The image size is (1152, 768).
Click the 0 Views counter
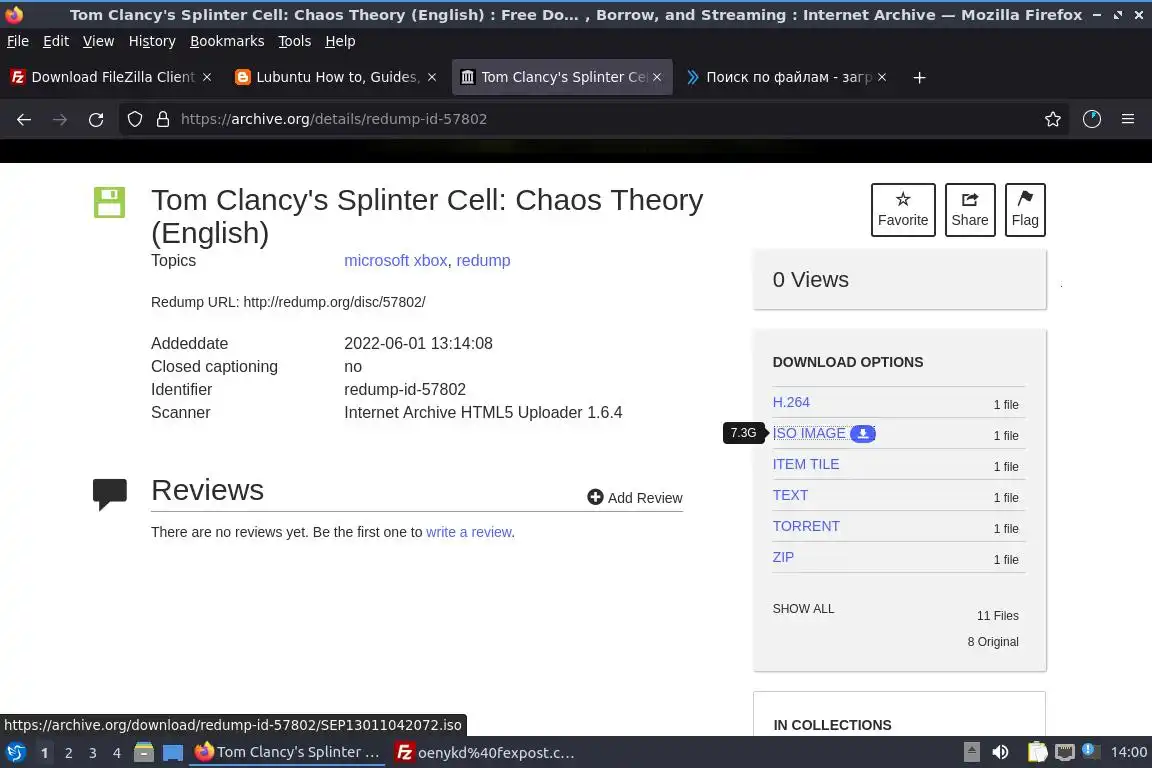(x=810, y=279)
